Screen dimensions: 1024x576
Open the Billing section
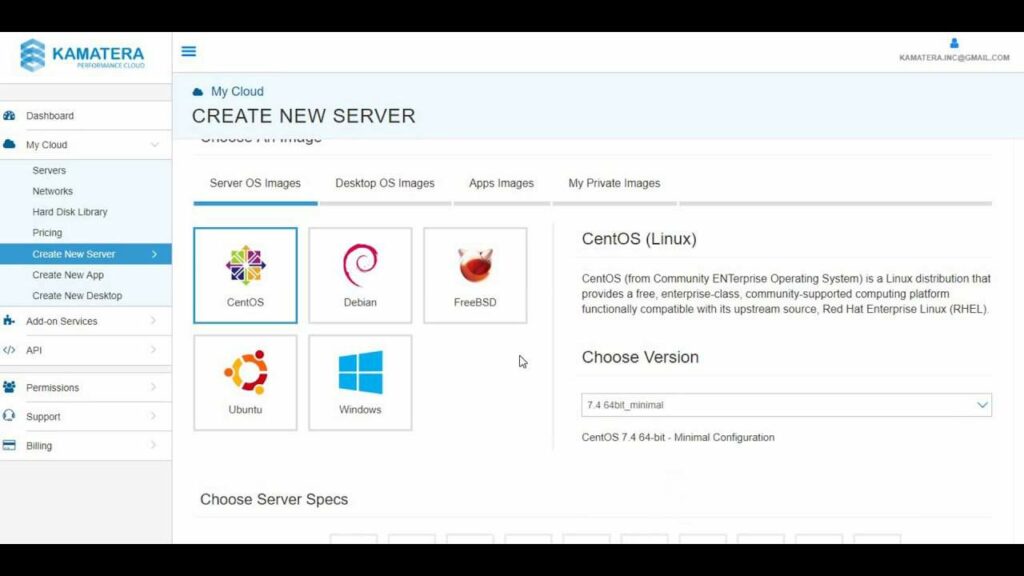[x=39, y=446]
